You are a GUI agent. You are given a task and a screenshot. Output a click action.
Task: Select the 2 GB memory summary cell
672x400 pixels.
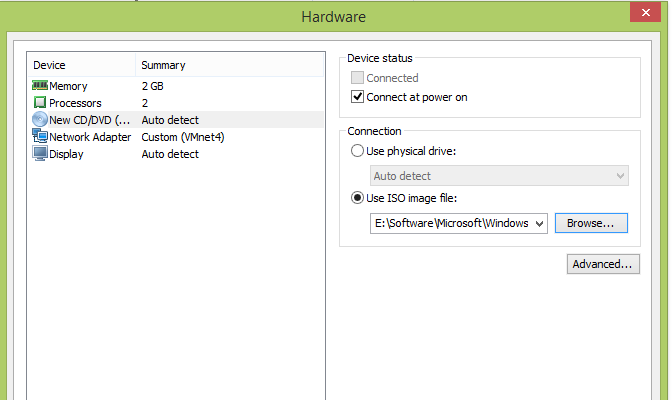point(154,86)
